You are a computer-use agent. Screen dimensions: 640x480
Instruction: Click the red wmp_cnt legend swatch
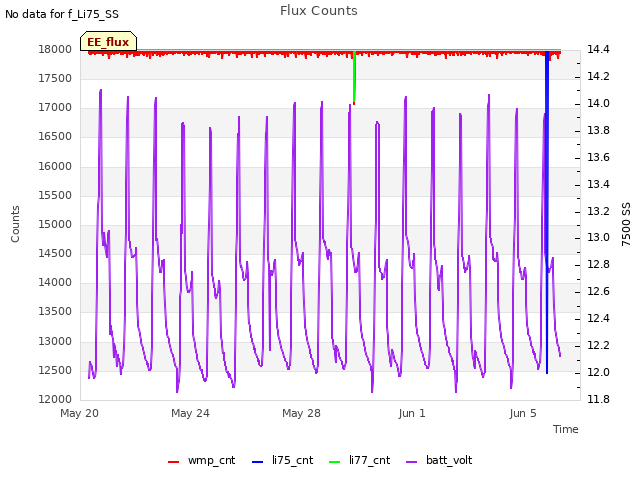click(x=173, y=462)
